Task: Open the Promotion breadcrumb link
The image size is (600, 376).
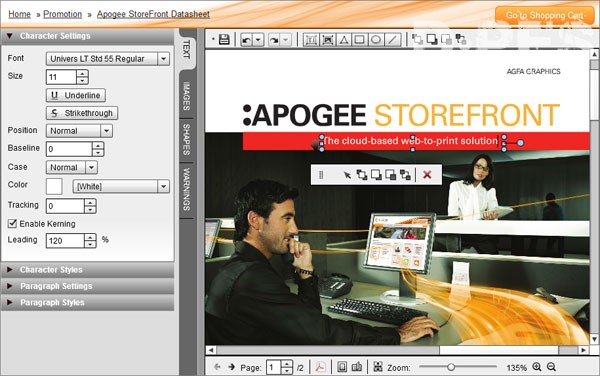Action: (62, 14)
